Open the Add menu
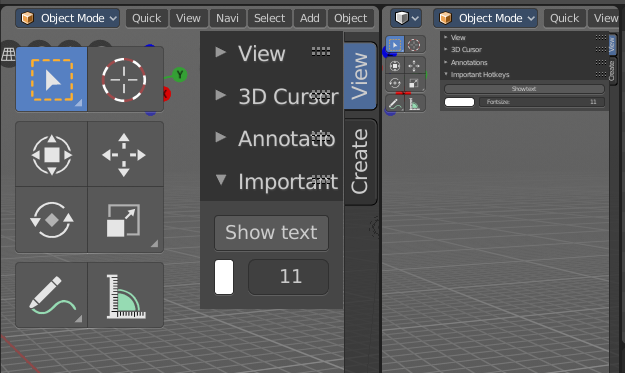Screen dimensions: 625x373 [x=310, y=18]
